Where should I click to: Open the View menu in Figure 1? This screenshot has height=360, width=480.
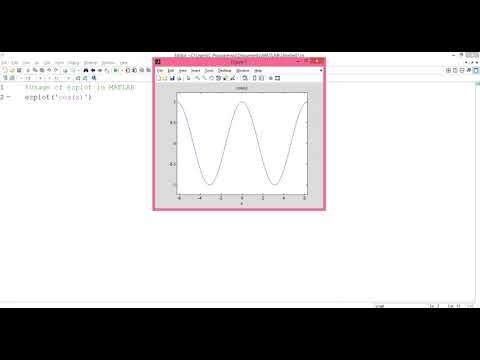183,71
